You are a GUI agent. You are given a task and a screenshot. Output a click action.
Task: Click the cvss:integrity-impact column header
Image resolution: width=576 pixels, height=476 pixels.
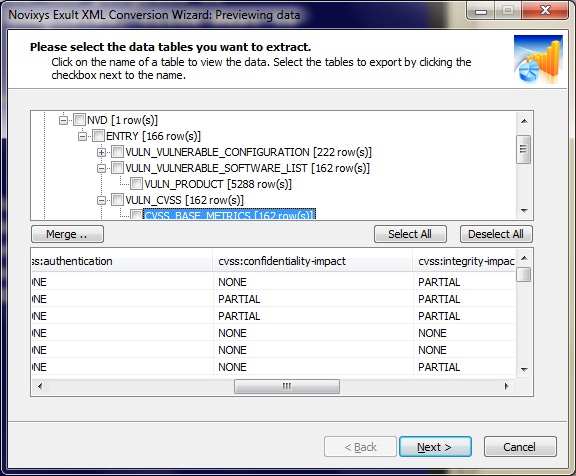click(x=465, y=261)
